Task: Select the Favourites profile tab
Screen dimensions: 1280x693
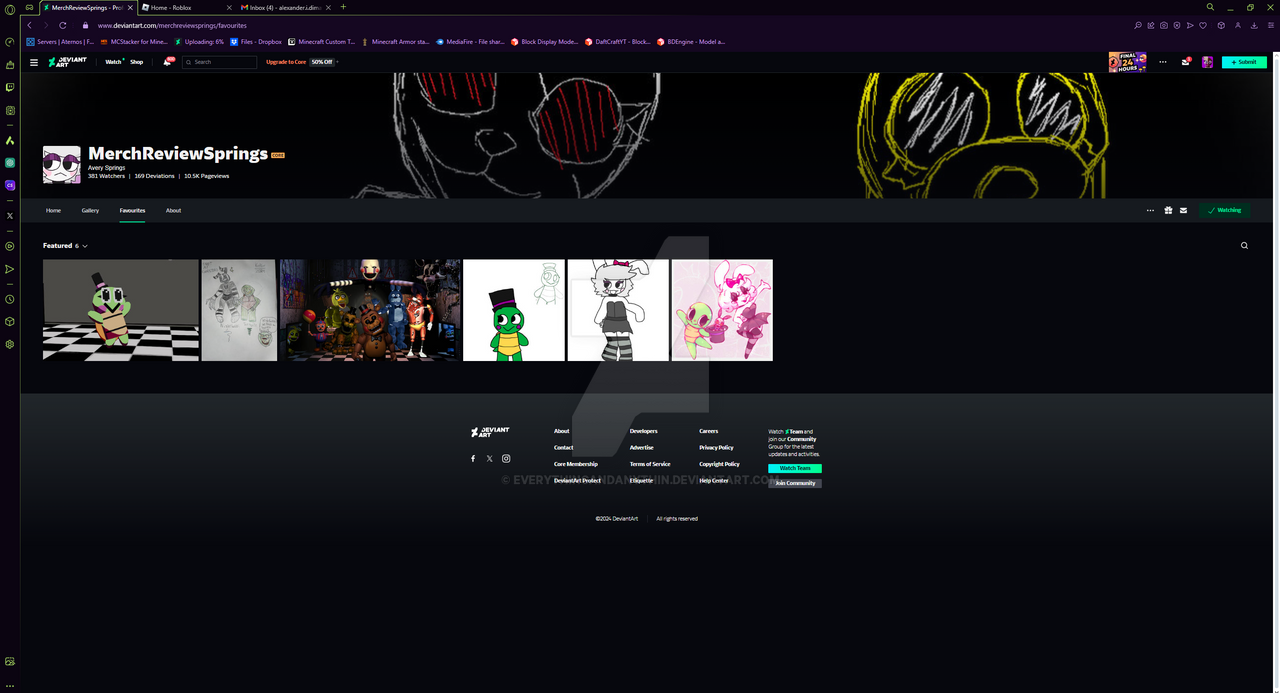Action: tap(132, 211)
